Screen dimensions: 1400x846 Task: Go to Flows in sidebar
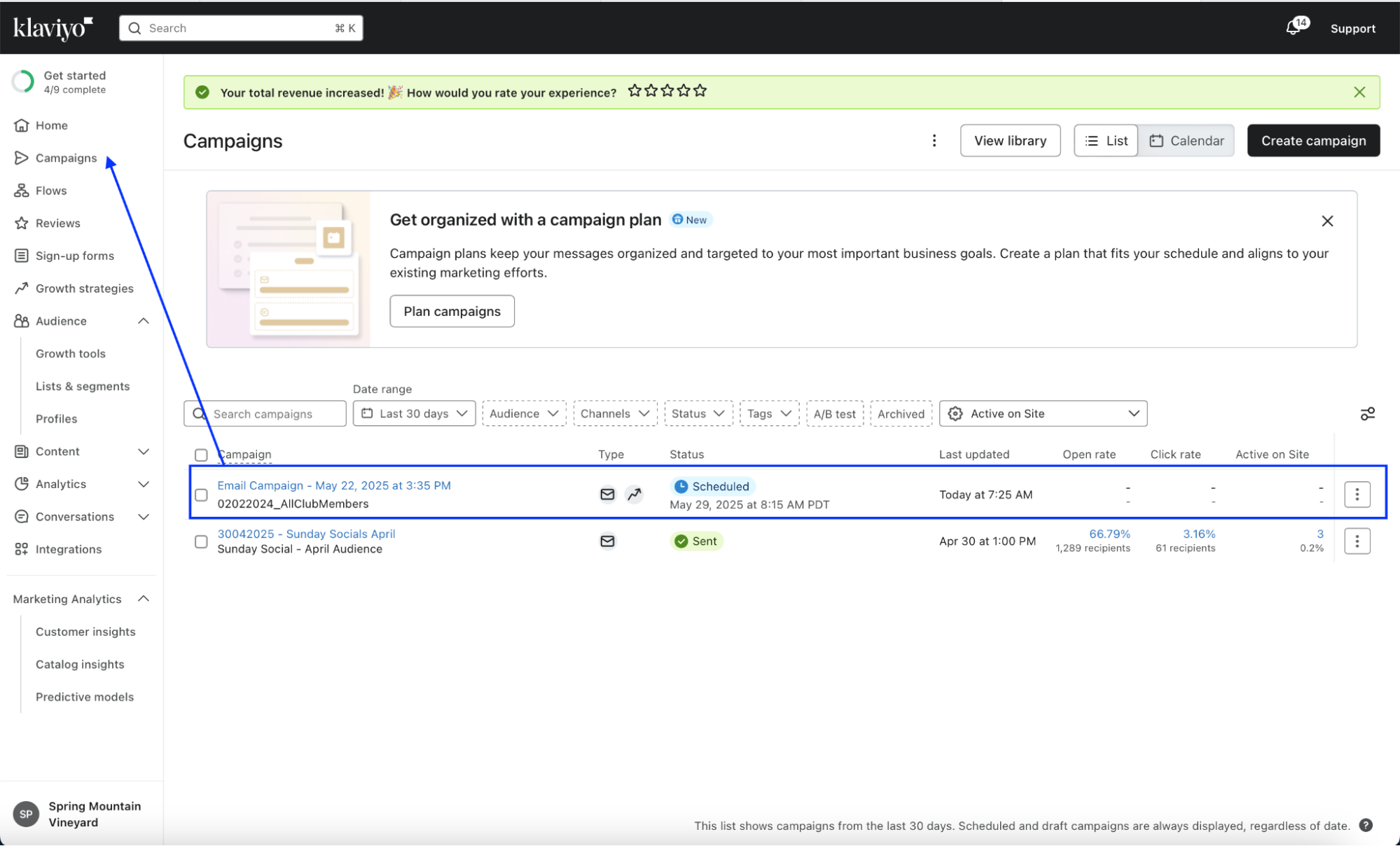(51, 190)
